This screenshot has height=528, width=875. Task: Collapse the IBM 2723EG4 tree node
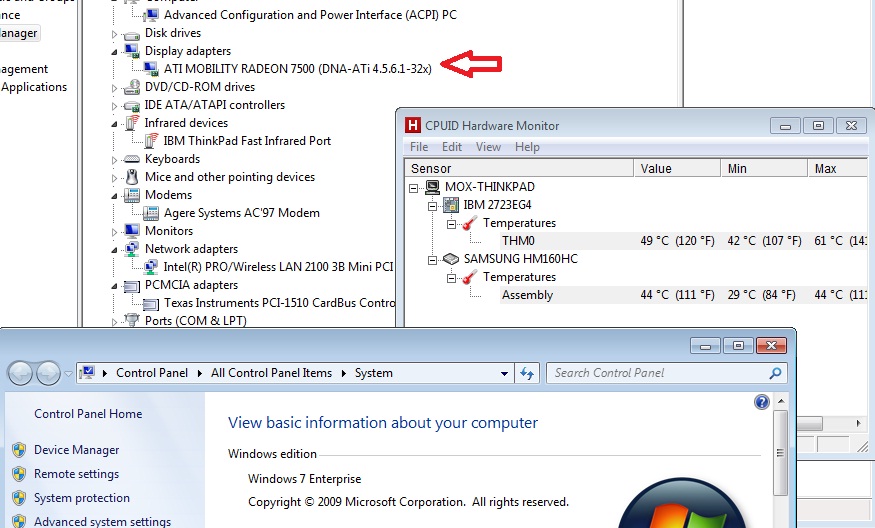tap(432, 206)
